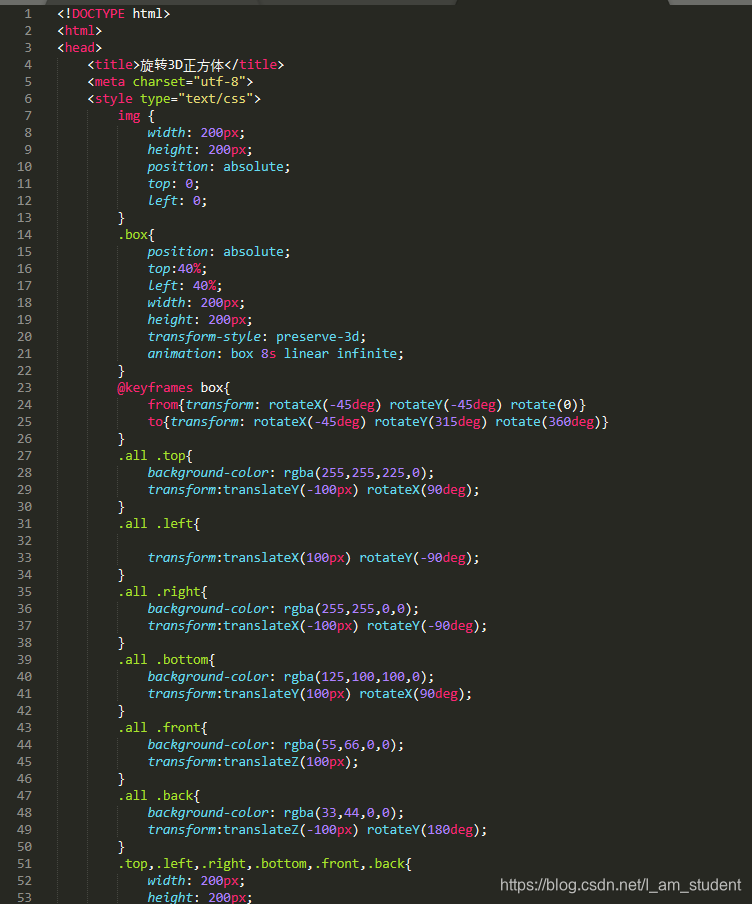Click the 'to{transform' keyframe line
Viewport: 752px width, 904px height.
[x=378, y=421]
